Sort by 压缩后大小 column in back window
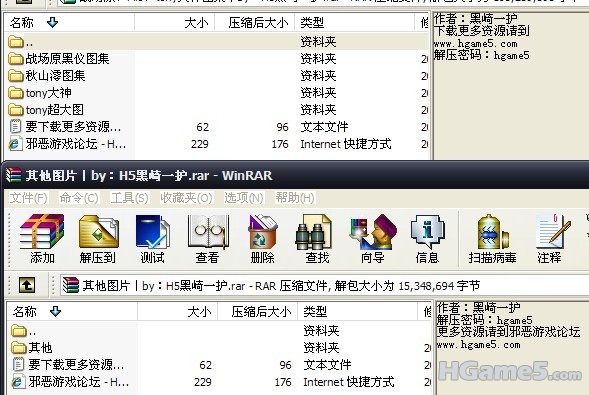The width and height of the screenshot is (589, 395). (255, 23)
